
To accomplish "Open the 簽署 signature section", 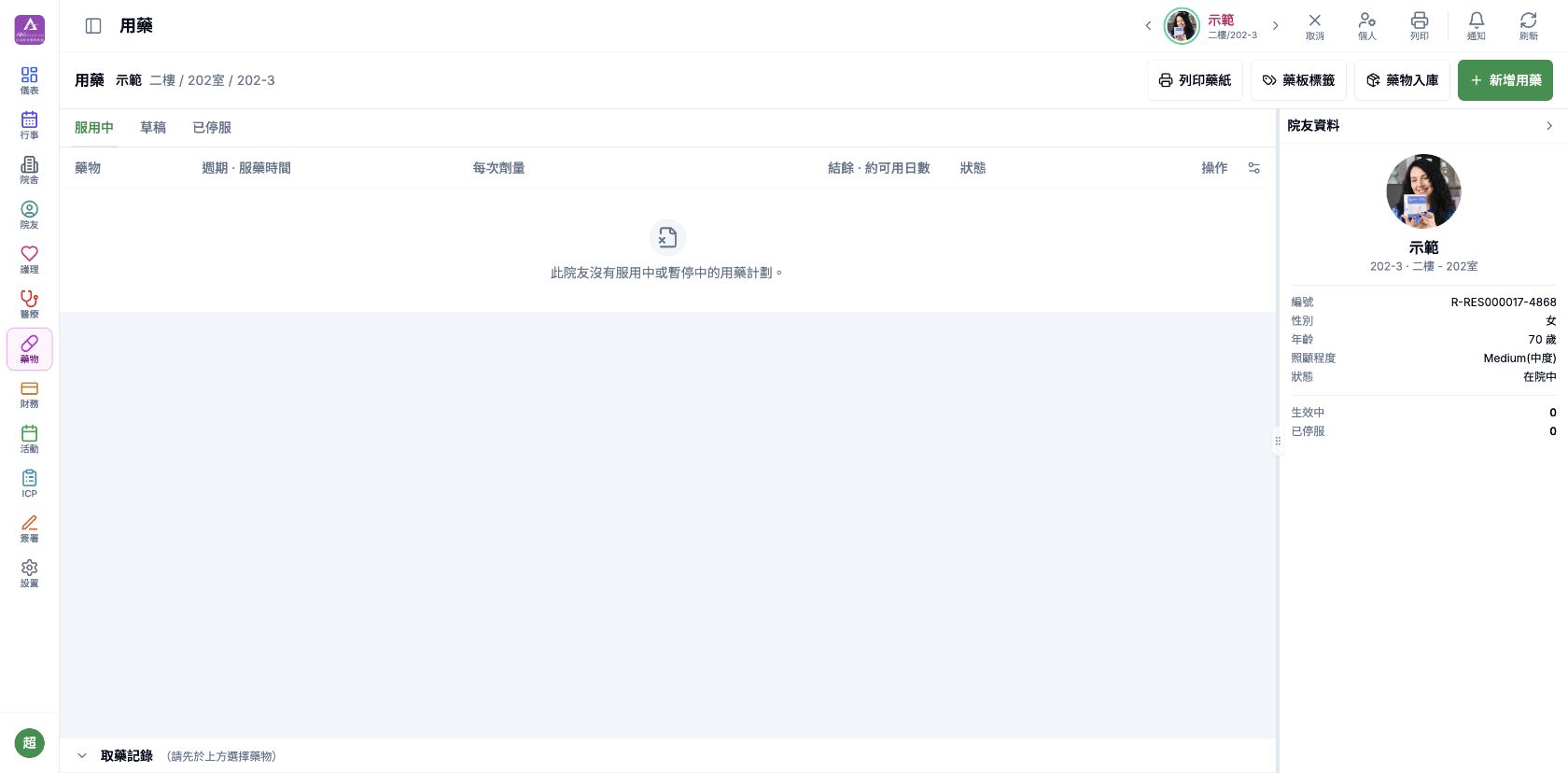I will coord(29,528).
